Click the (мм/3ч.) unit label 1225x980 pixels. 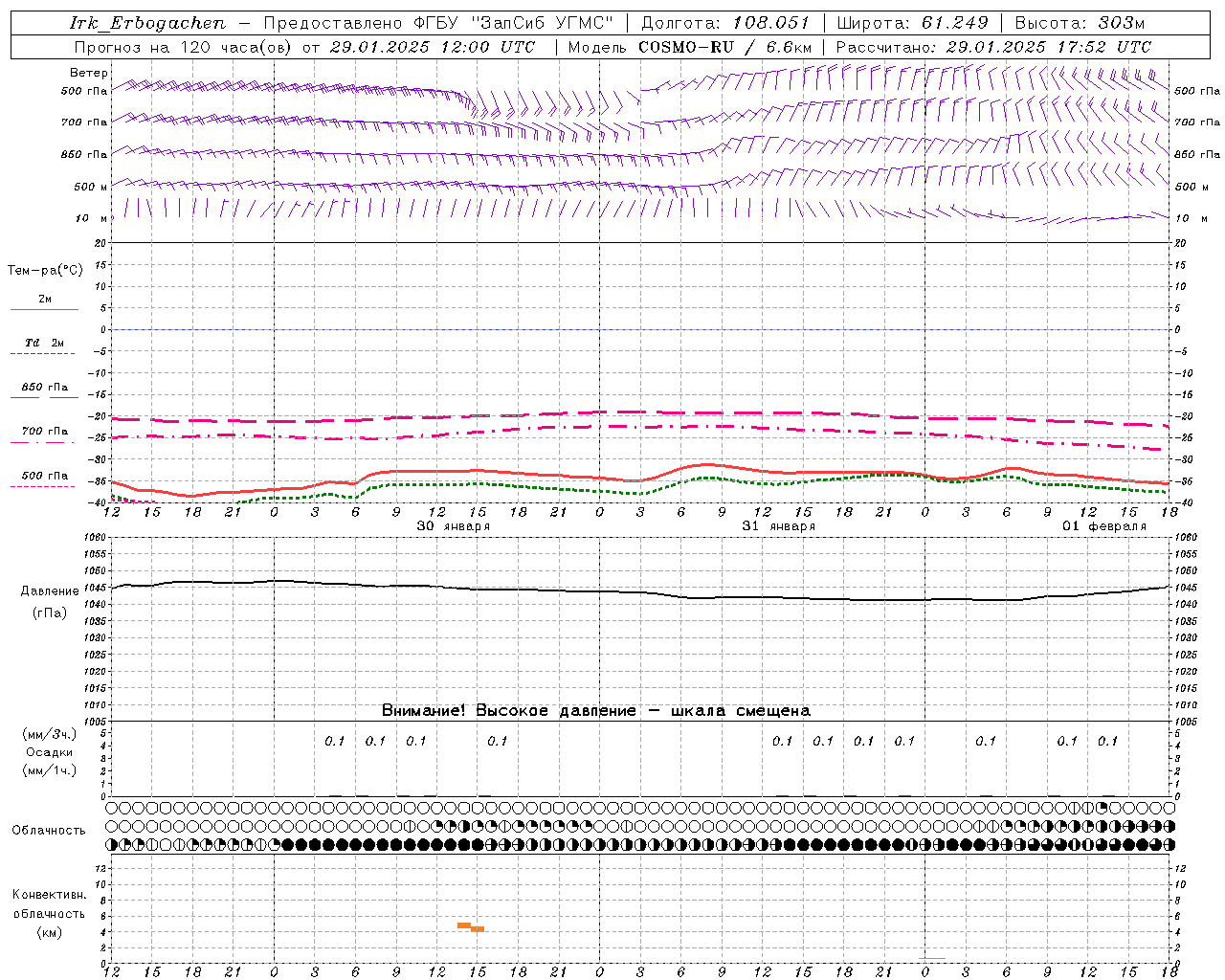coord(49,734)
